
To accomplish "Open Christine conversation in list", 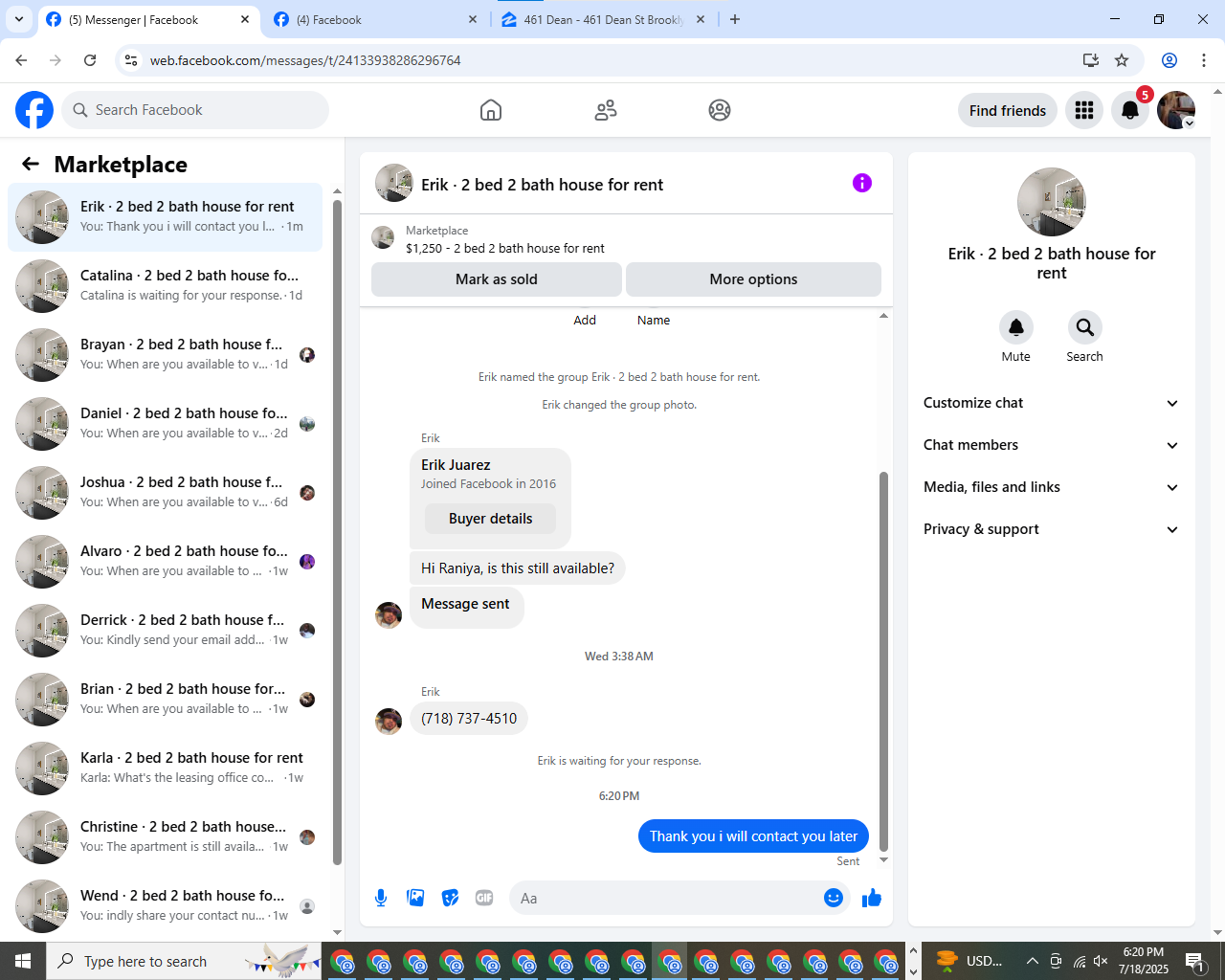I will pos(165,837).
